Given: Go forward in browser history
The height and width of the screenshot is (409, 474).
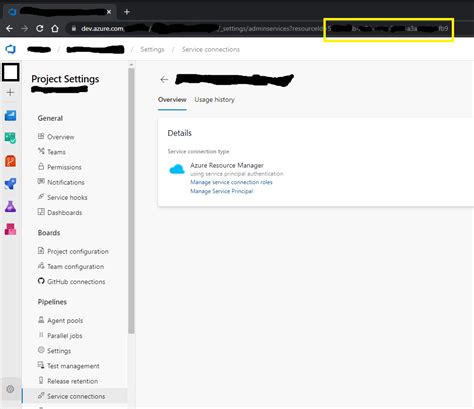Looking at the screenshot, I should pyautogui.click(x=25, y=29).
